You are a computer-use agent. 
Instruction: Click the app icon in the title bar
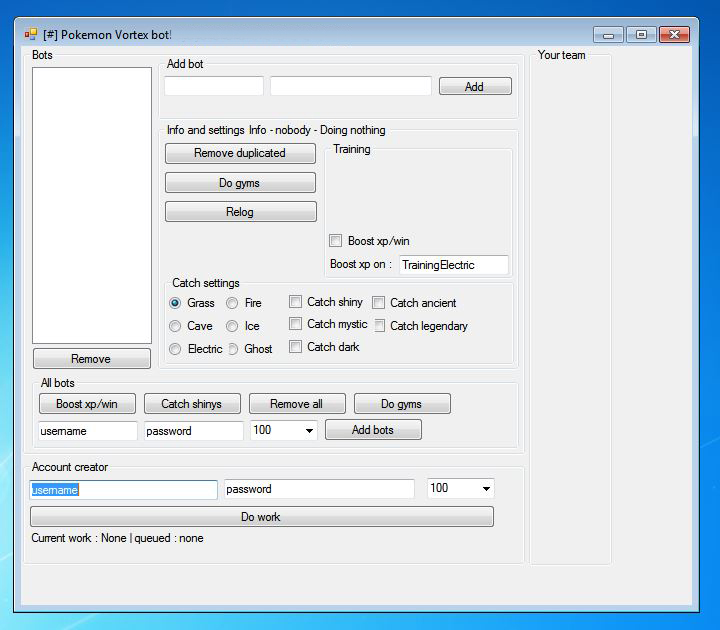pos(31,34)
